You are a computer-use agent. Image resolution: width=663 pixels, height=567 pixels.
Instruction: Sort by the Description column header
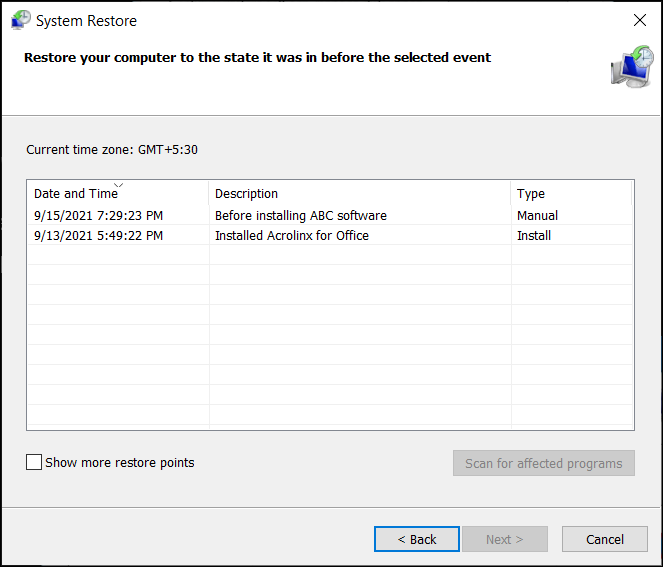click(x=247, y=194)
